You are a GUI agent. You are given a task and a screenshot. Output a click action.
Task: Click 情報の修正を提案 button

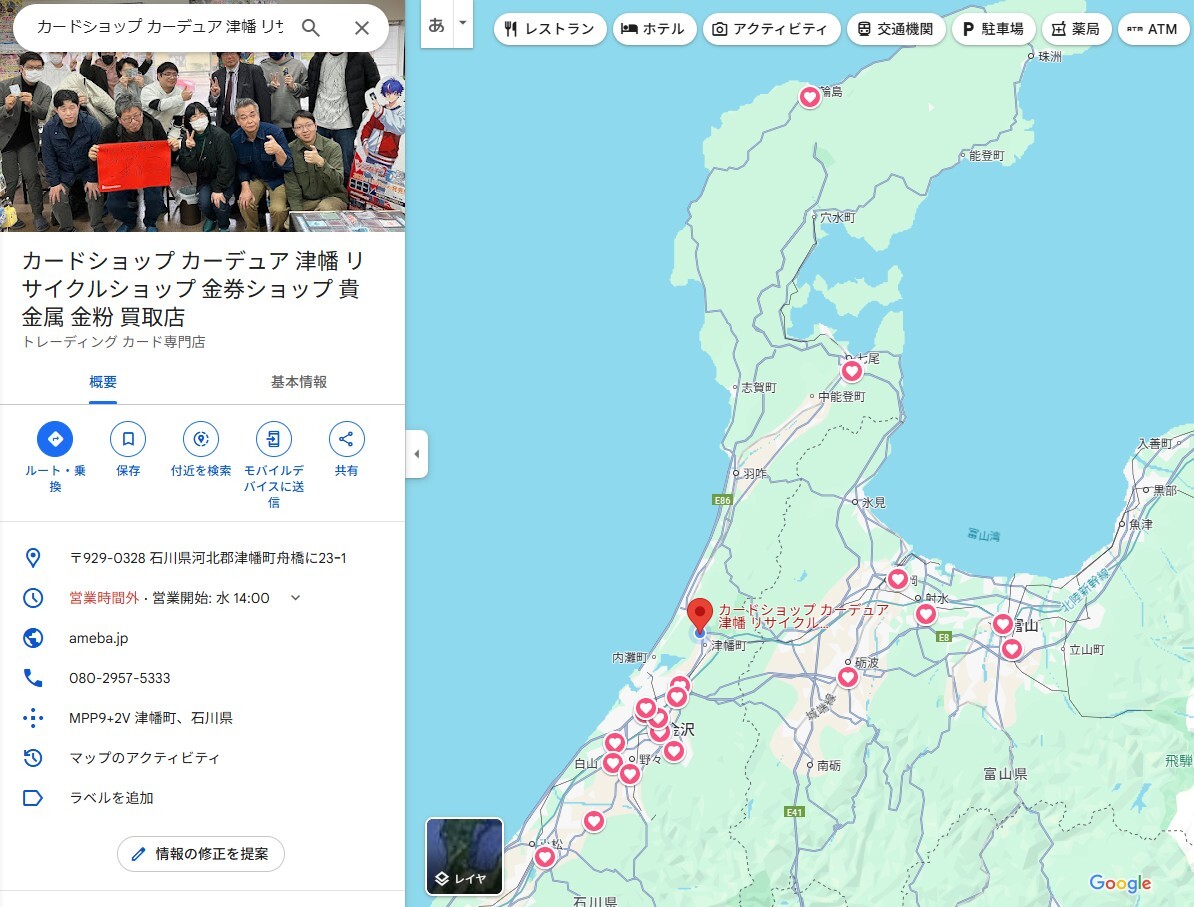[201, 854]
